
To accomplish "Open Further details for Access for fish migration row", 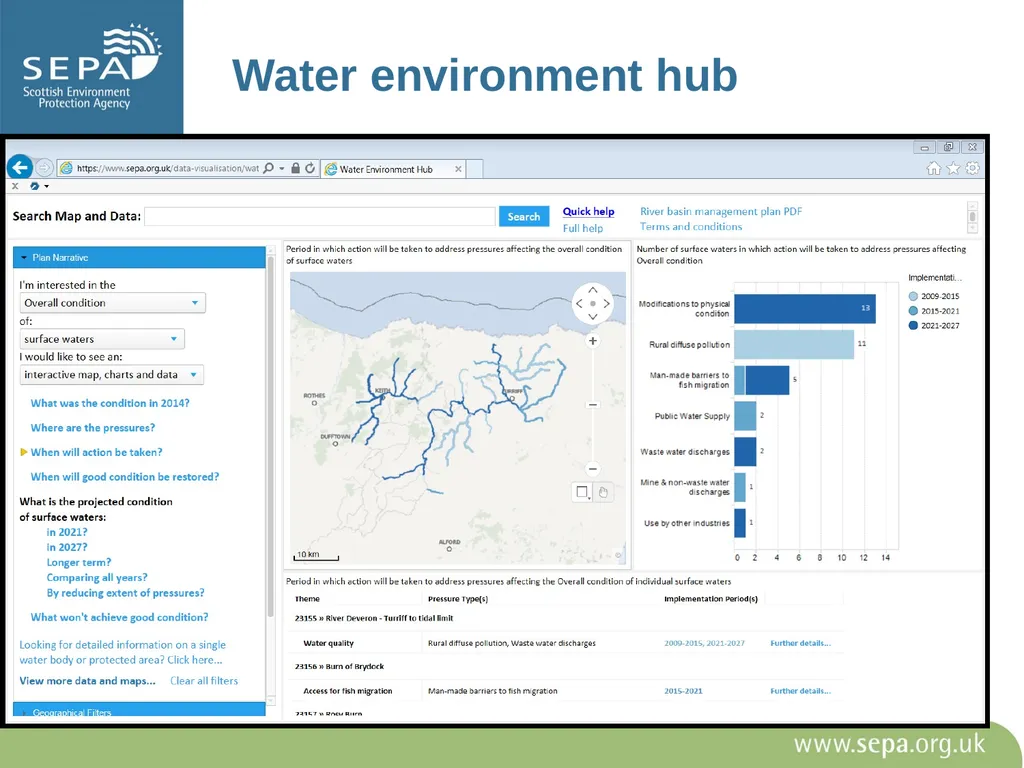I will tap(800, 691).
